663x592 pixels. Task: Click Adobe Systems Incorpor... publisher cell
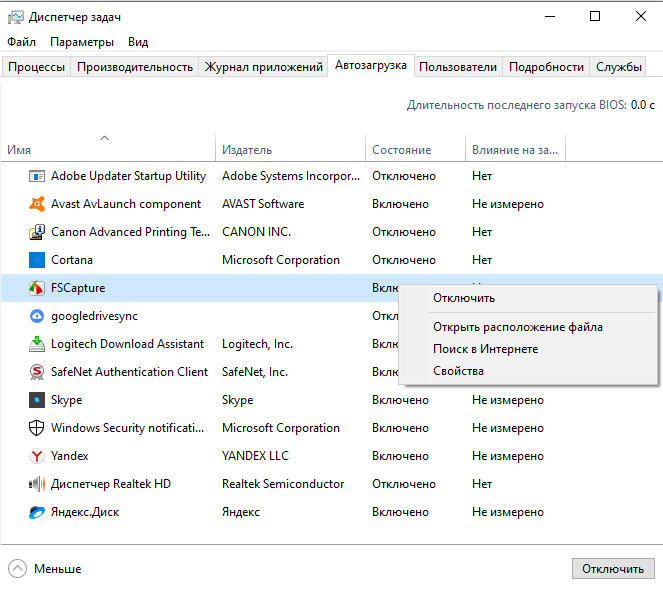(x=291, y=176)
